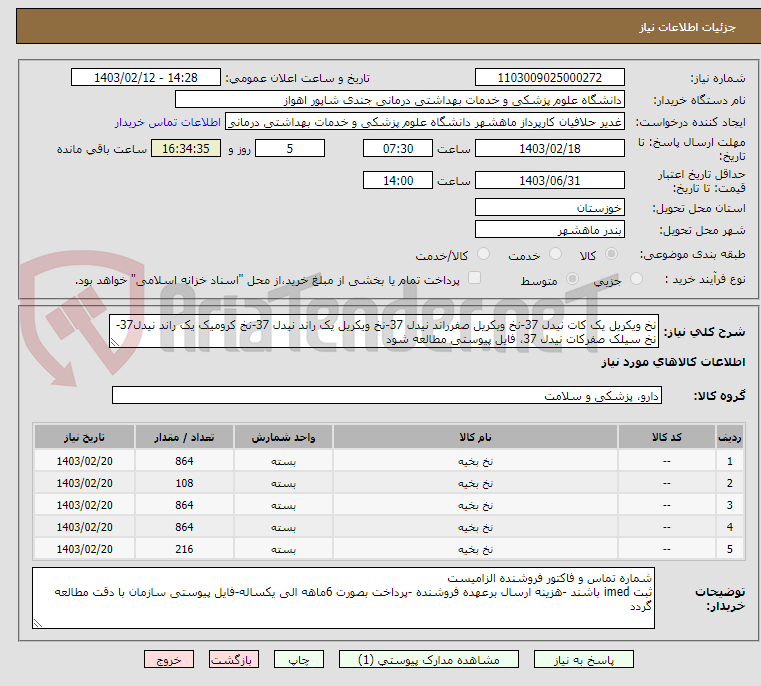Click نخ بخیه in row 3
The image size is (761, 686).
click(475, 505)
